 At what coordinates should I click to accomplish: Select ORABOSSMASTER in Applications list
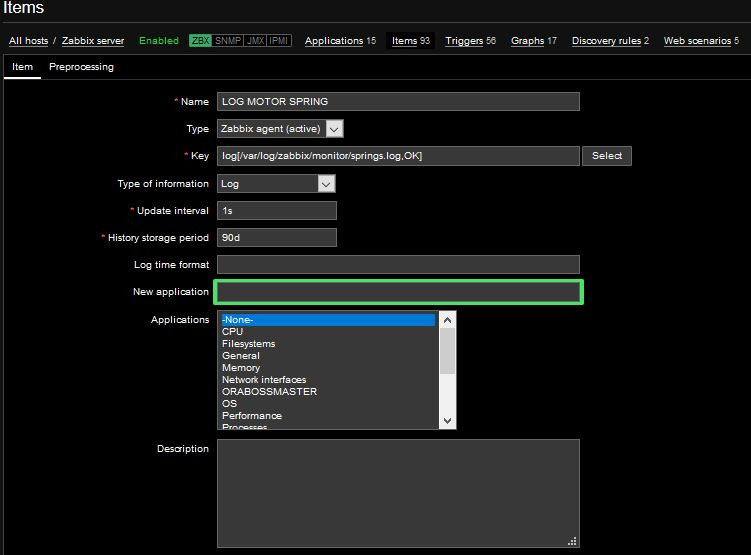tap(269, 392)
